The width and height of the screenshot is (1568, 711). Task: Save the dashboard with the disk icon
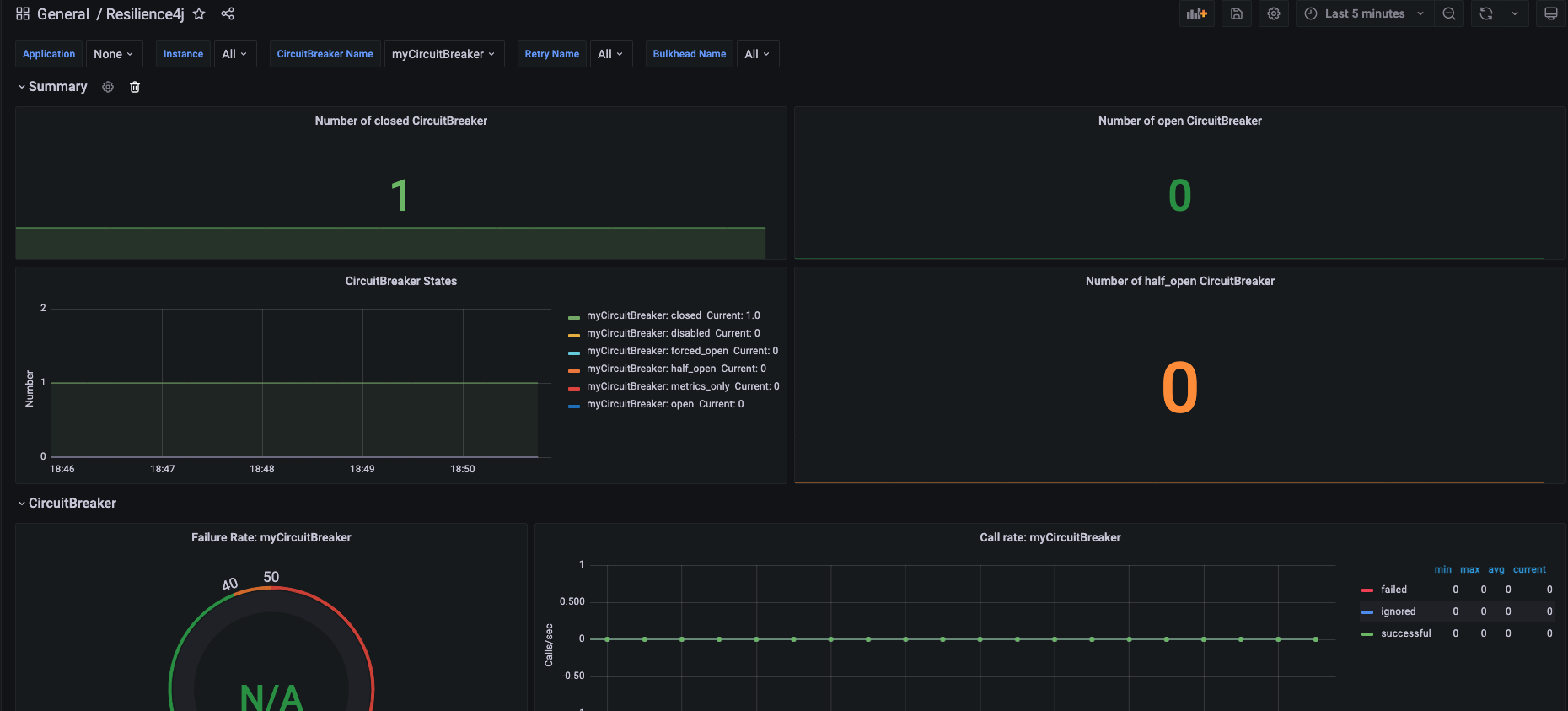click(1237, 13)
